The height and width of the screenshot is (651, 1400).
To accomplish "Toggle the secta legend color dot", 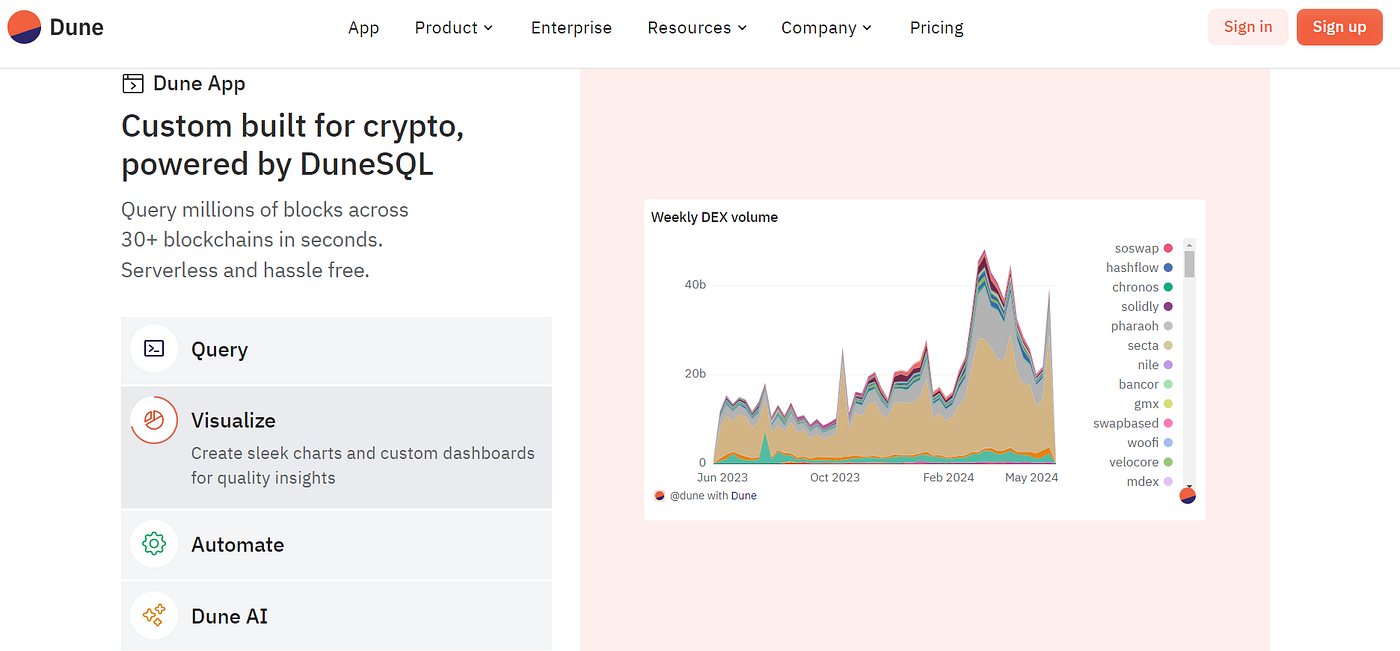I will pos(1168,346).
